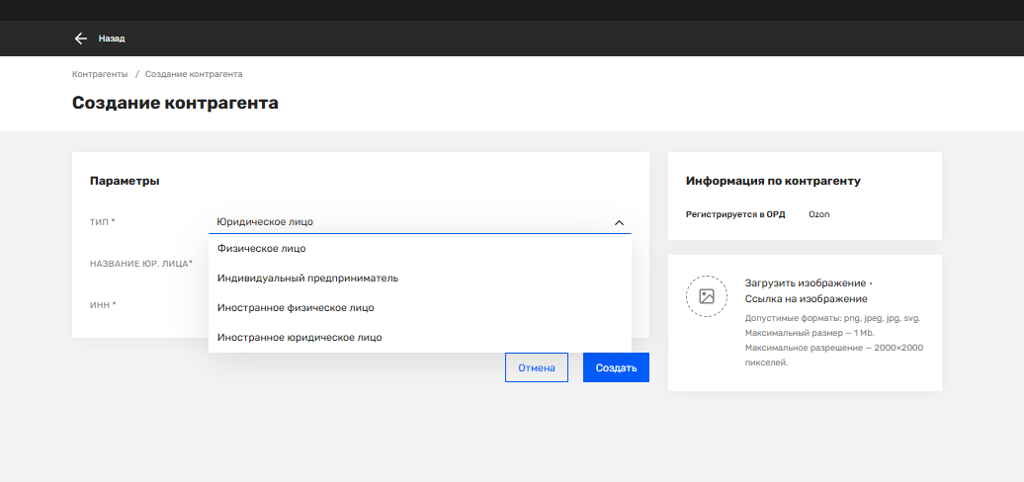Open the Контрагенты breadcrumb link
The image size is (1024, 482).
[100, 74]
